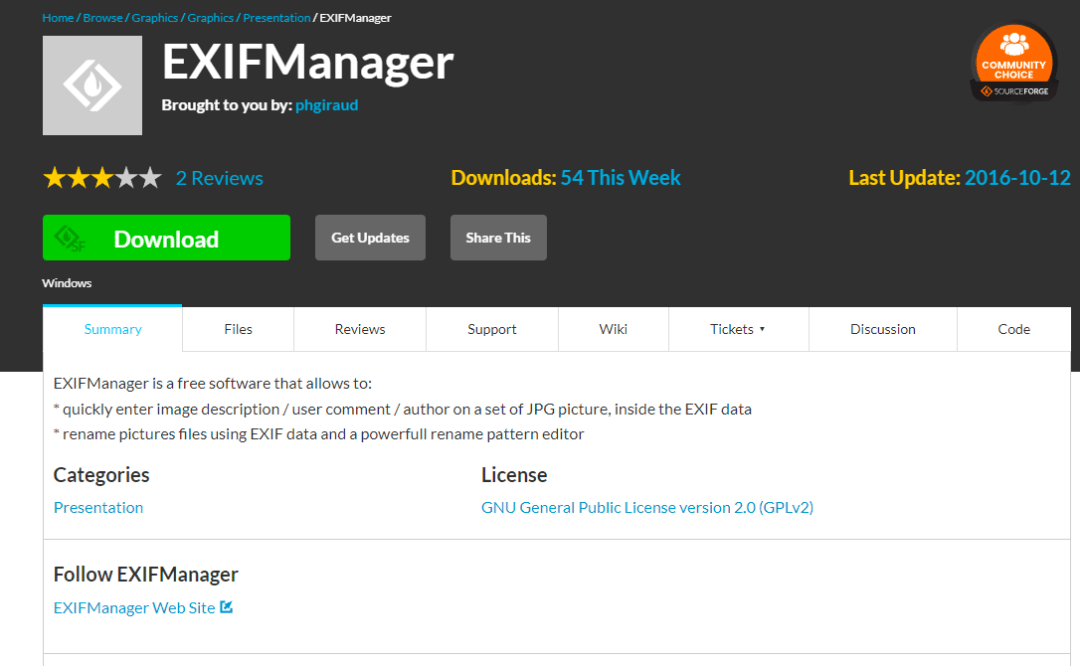The image size is (1080, 666).
Task: Click the Share This button
Action: pos(499,238)
